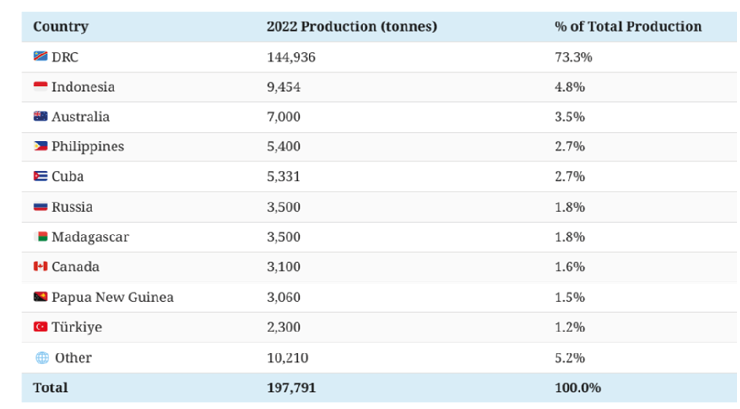Click the Total row label

click(x=50, y=387)
